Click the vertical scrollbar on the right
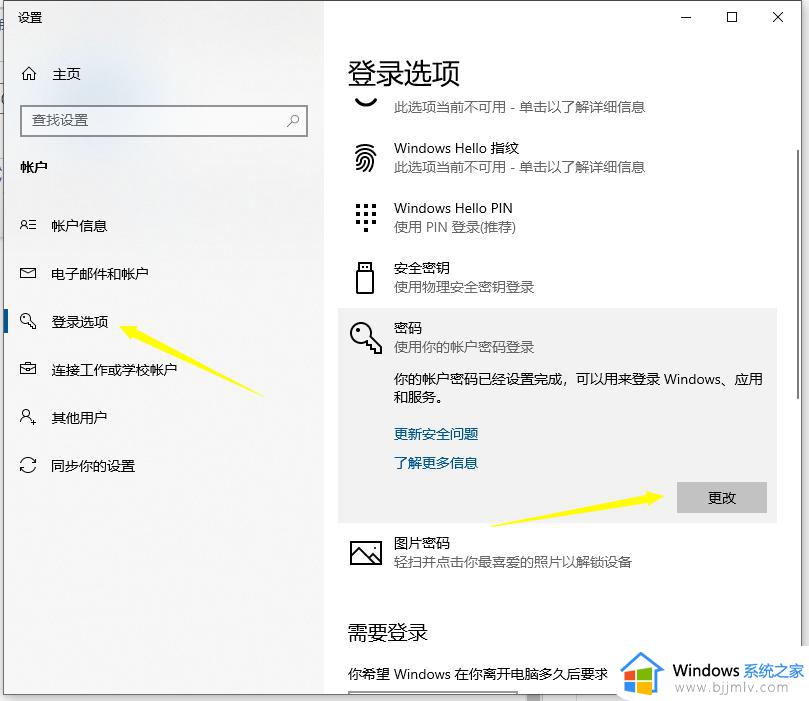The image size is (809, 701). click(x=798, y=273)
